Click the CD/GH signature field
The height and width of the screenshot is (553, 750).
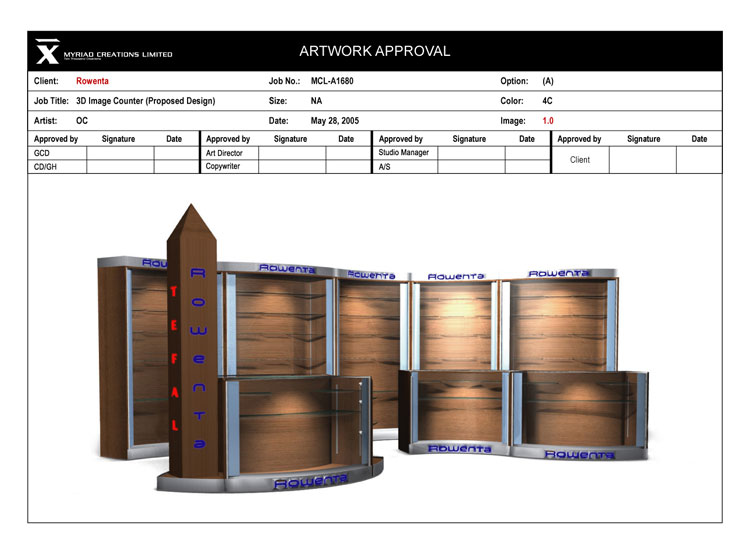click(120, 166)
